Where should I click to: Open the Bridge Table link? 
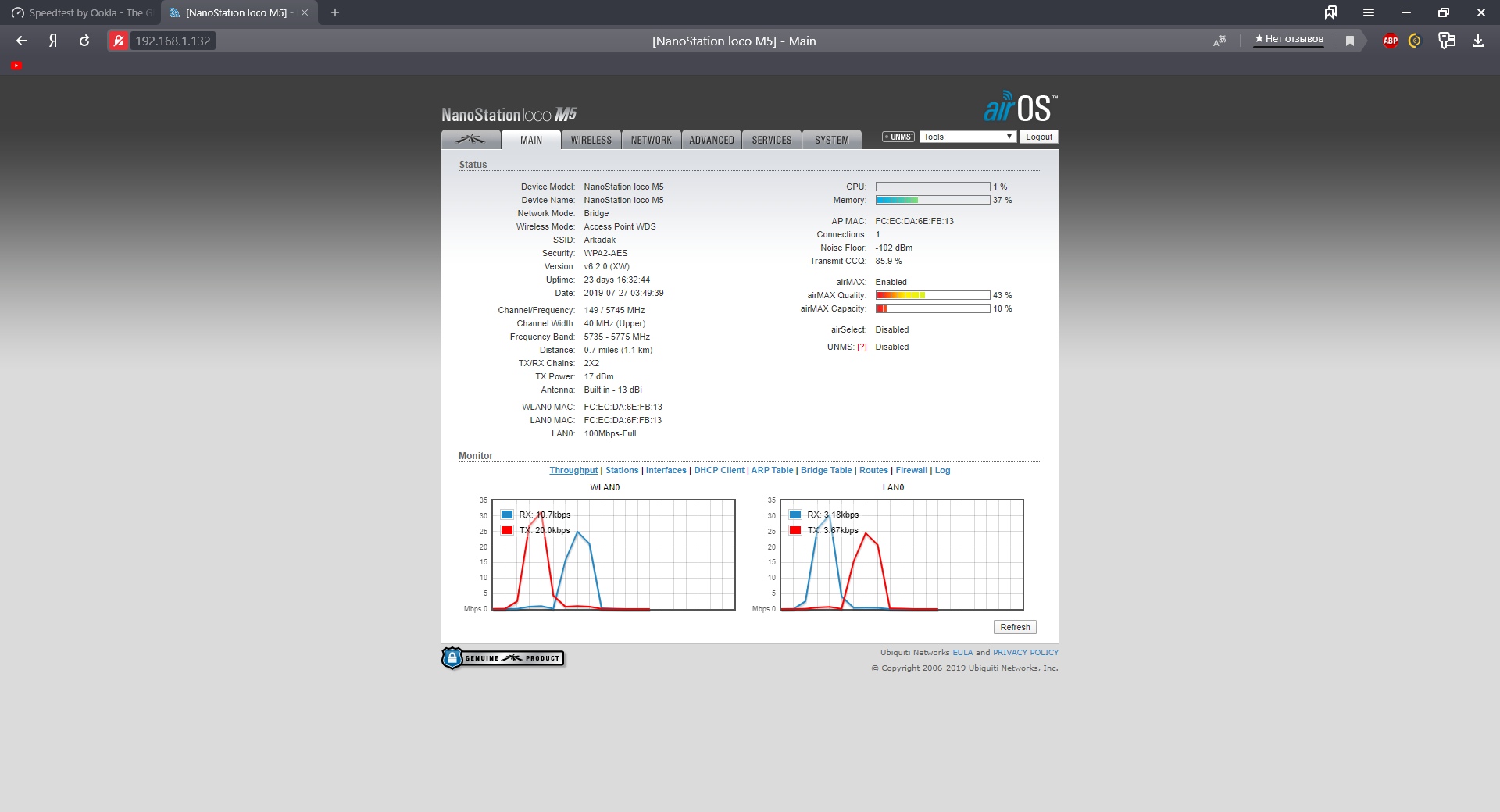[827, 470]
